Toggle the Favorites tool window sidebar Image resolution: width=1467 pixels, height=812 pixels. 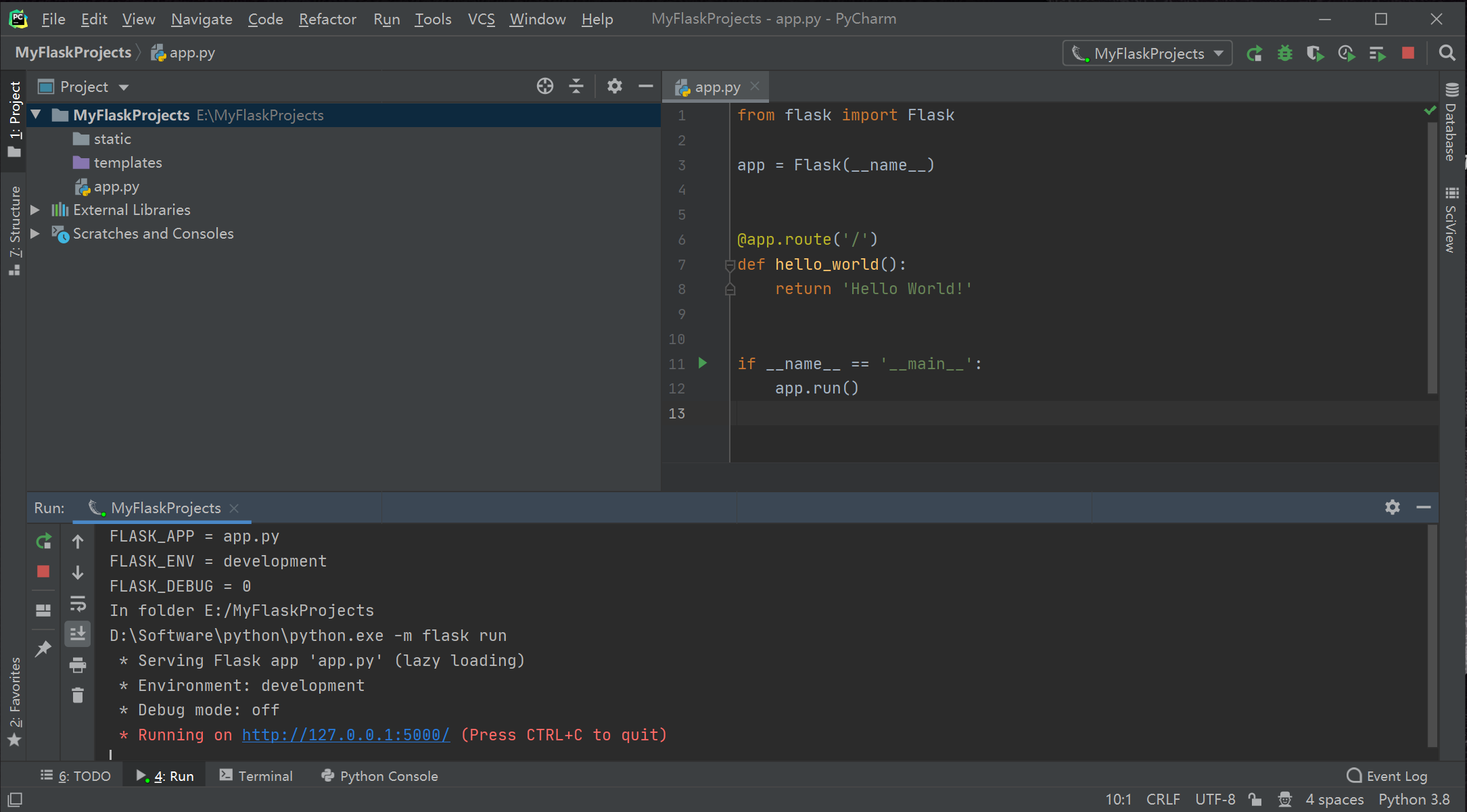click(15, 702)
